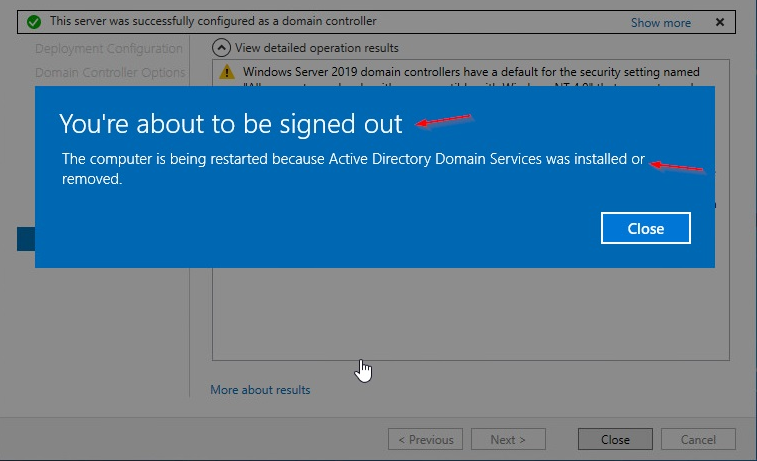Click Close in the blue sign-out dialog
The height and width of the screenshot is (461, 757).
(645, 228)
